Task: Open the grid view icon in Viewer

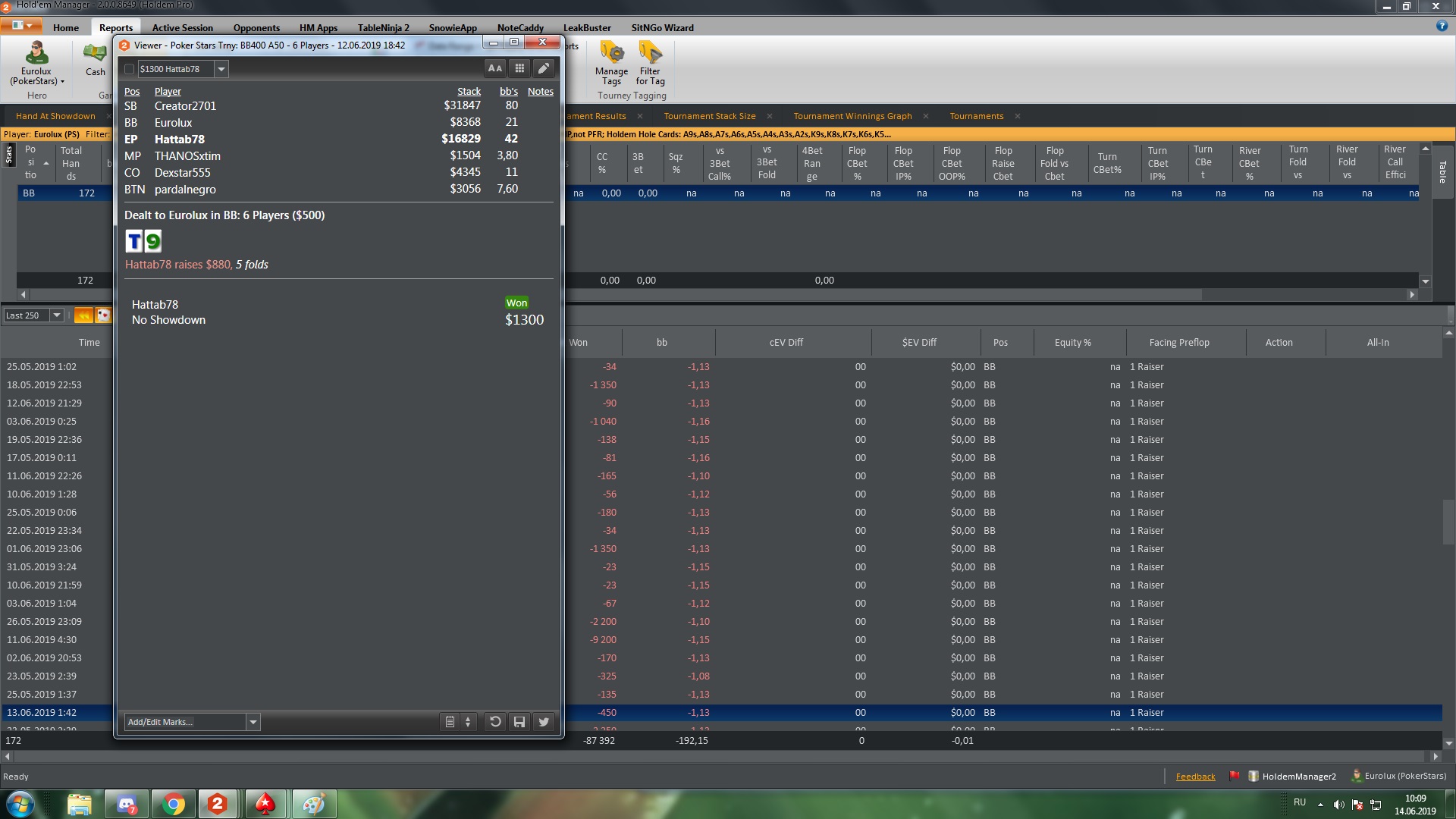Action: pyautogui.click(x=519, y=68)
